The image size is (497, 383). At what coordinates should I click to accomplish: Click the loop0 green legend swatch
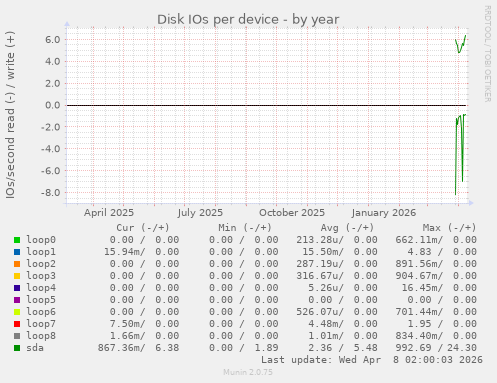(x=17, y=240)
